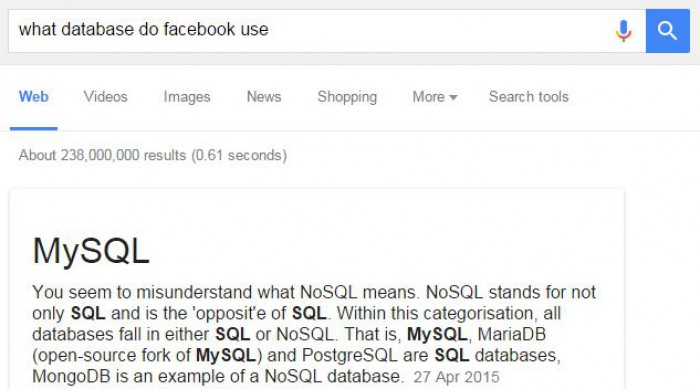Click the MySQL featured answer heading
Viewport: 700px width, 389px height.
91,251
